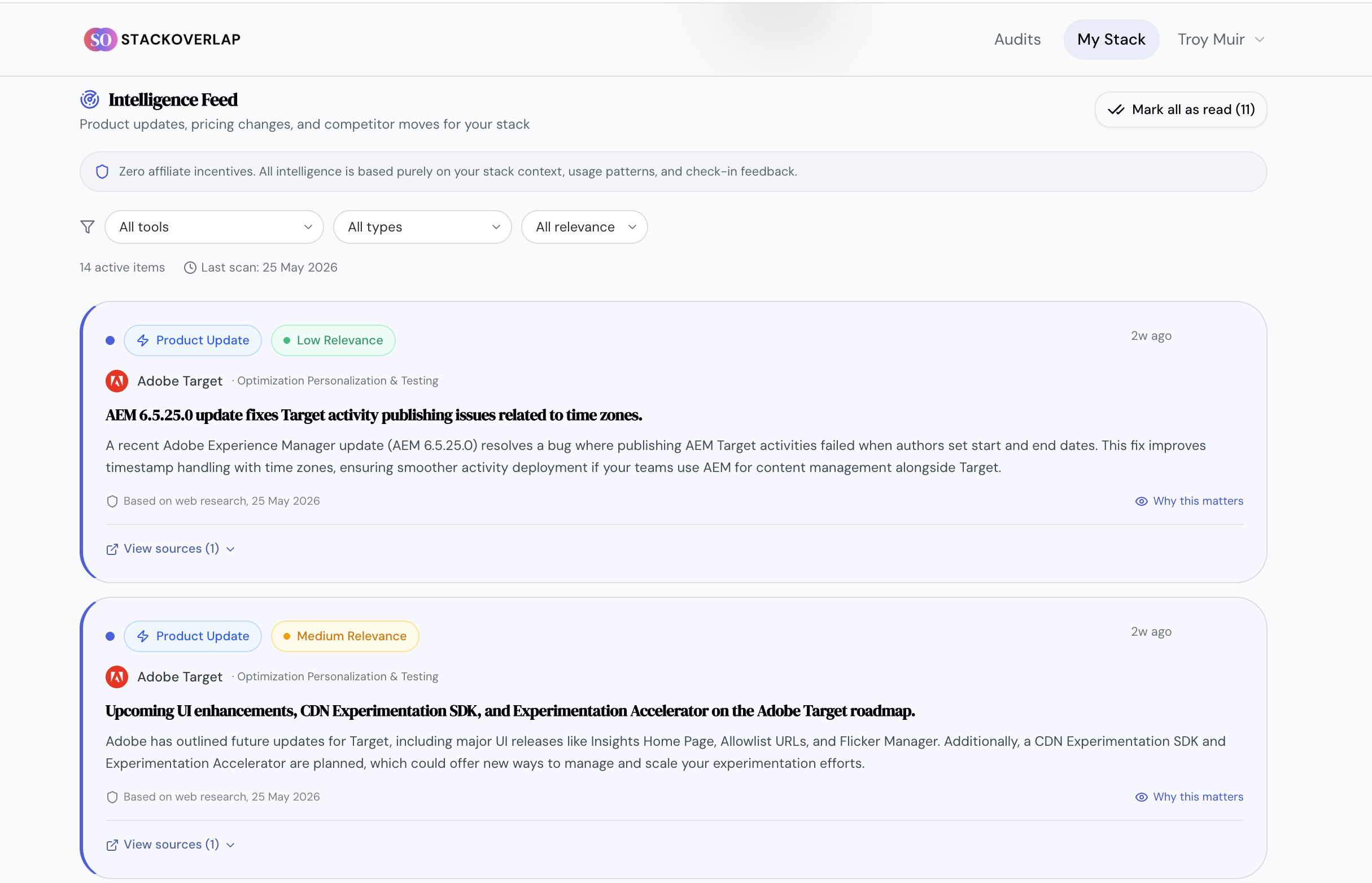Click the filter funnel icon

click(87, 227)
